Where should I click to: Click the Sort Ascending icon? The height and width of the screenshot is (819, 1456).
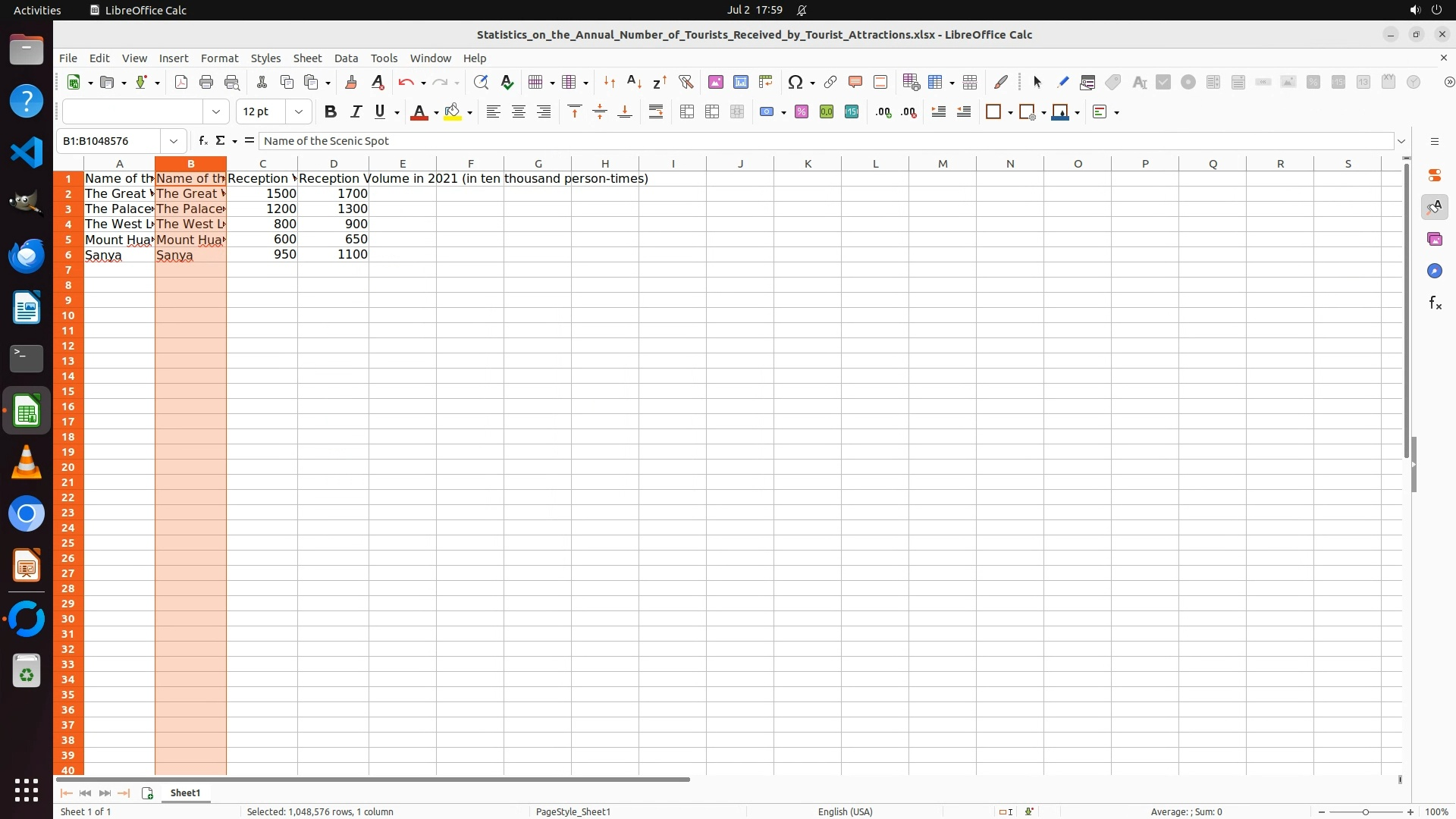click(634, 82)
